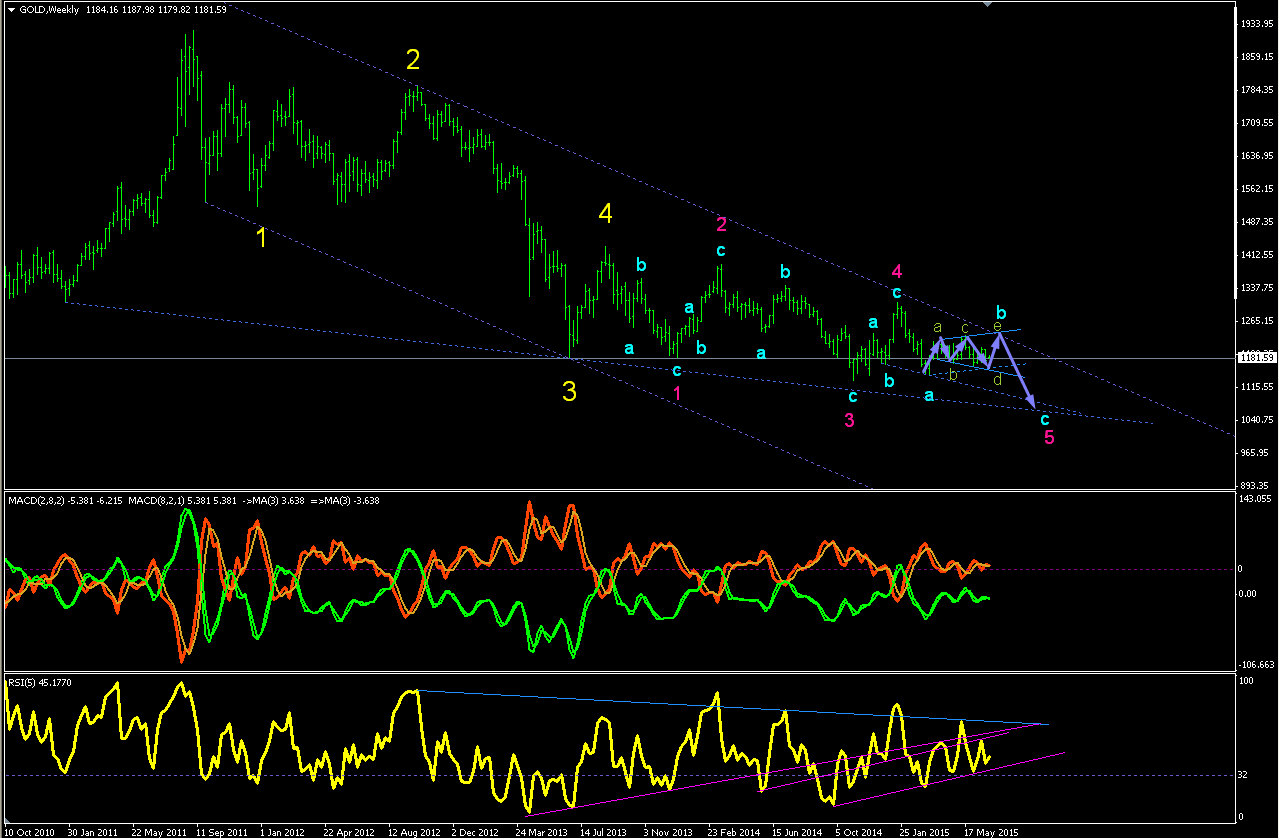Click the -106.663 value on MACD scale

point(1258,664)
